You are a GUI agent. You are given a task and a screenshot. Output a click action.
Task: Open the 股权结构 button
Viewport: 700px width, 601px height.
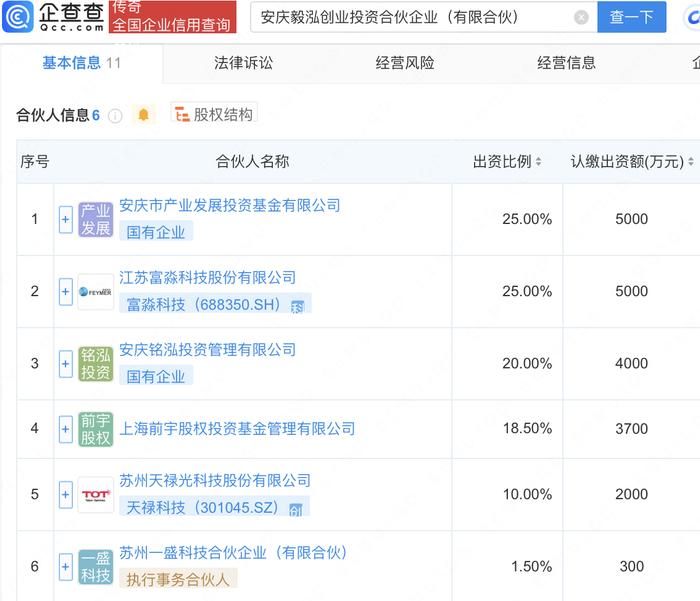pyautogui.click(x=214, y=114)
